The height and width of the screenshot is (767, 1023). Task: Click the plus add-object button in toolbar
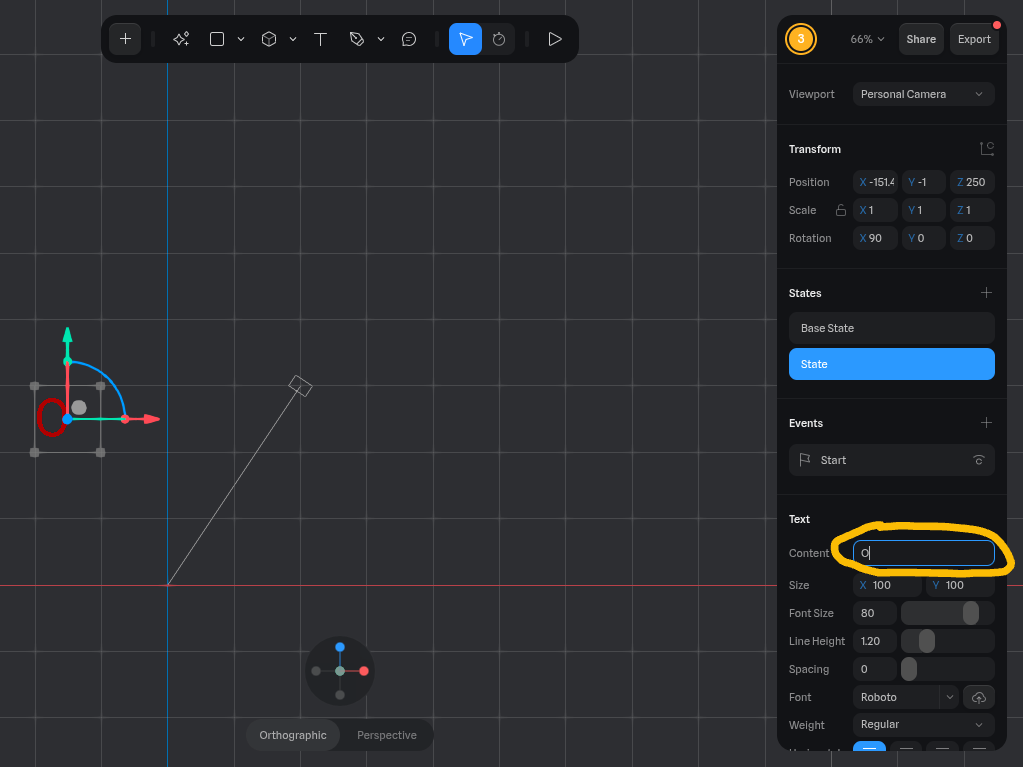pyautogui.click(x=125, y=39)
